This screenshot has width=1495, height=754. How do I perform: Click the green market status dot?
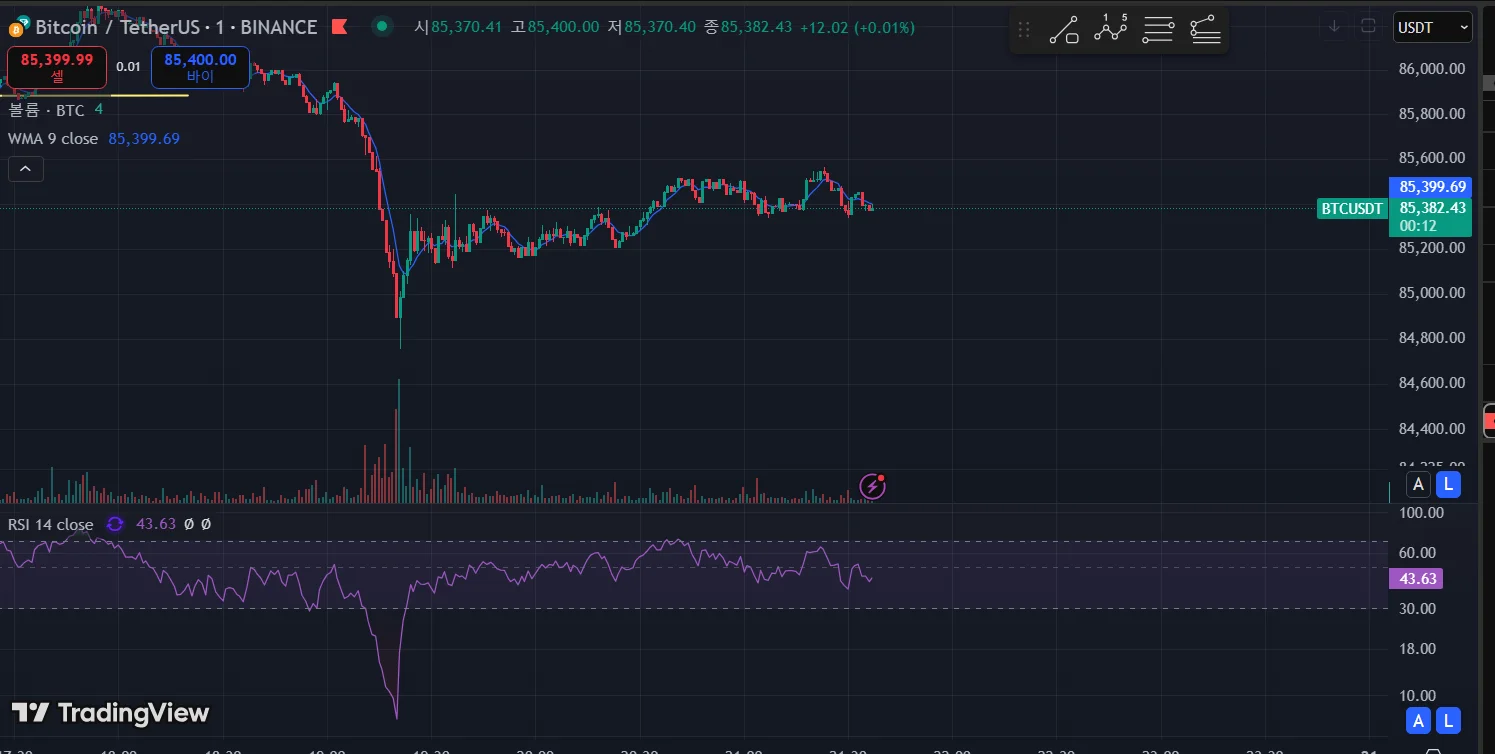(381, 27)
